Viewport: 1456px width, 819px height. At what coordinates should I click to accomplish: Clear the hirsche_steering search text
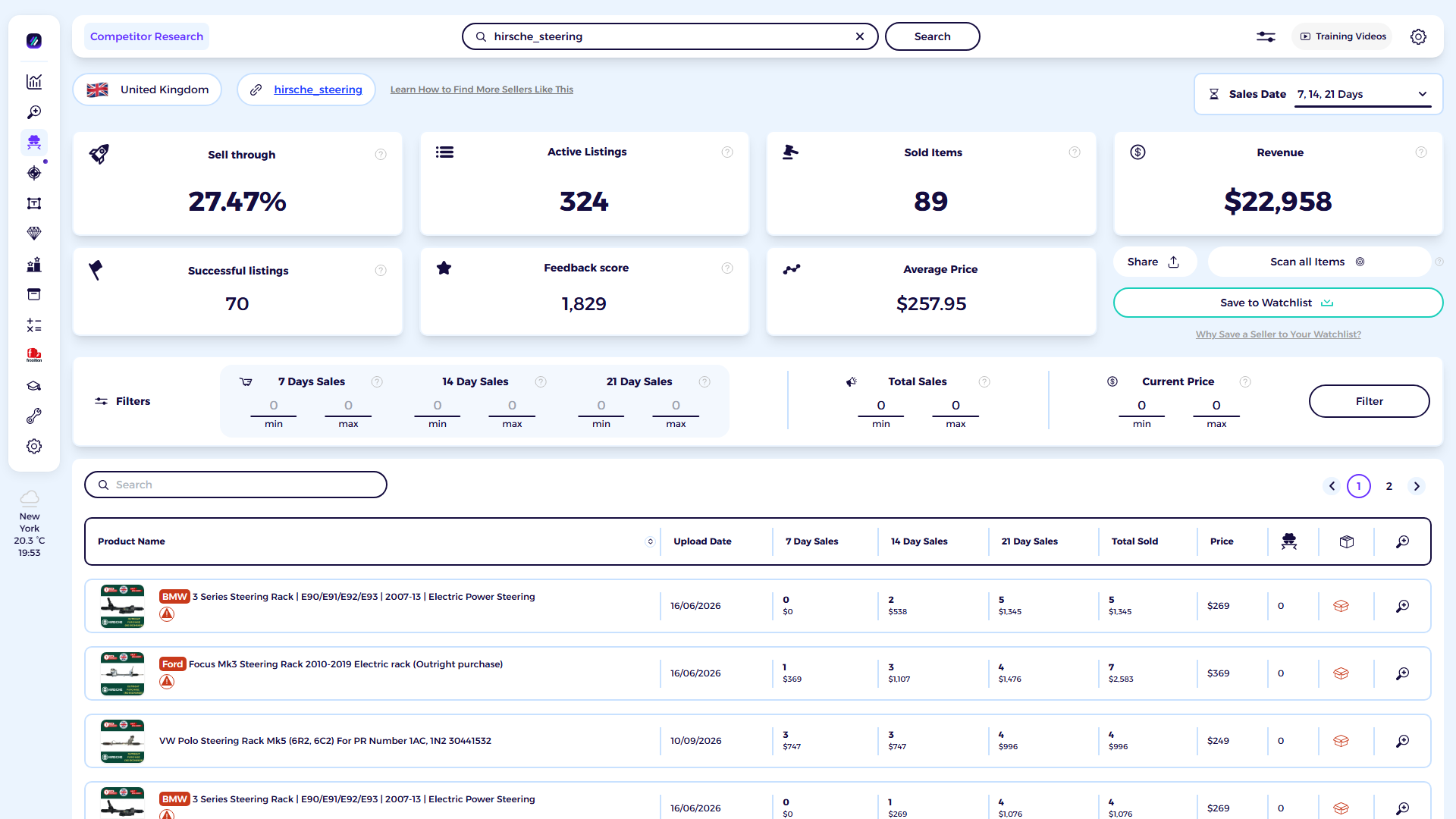tap(860, 36)
